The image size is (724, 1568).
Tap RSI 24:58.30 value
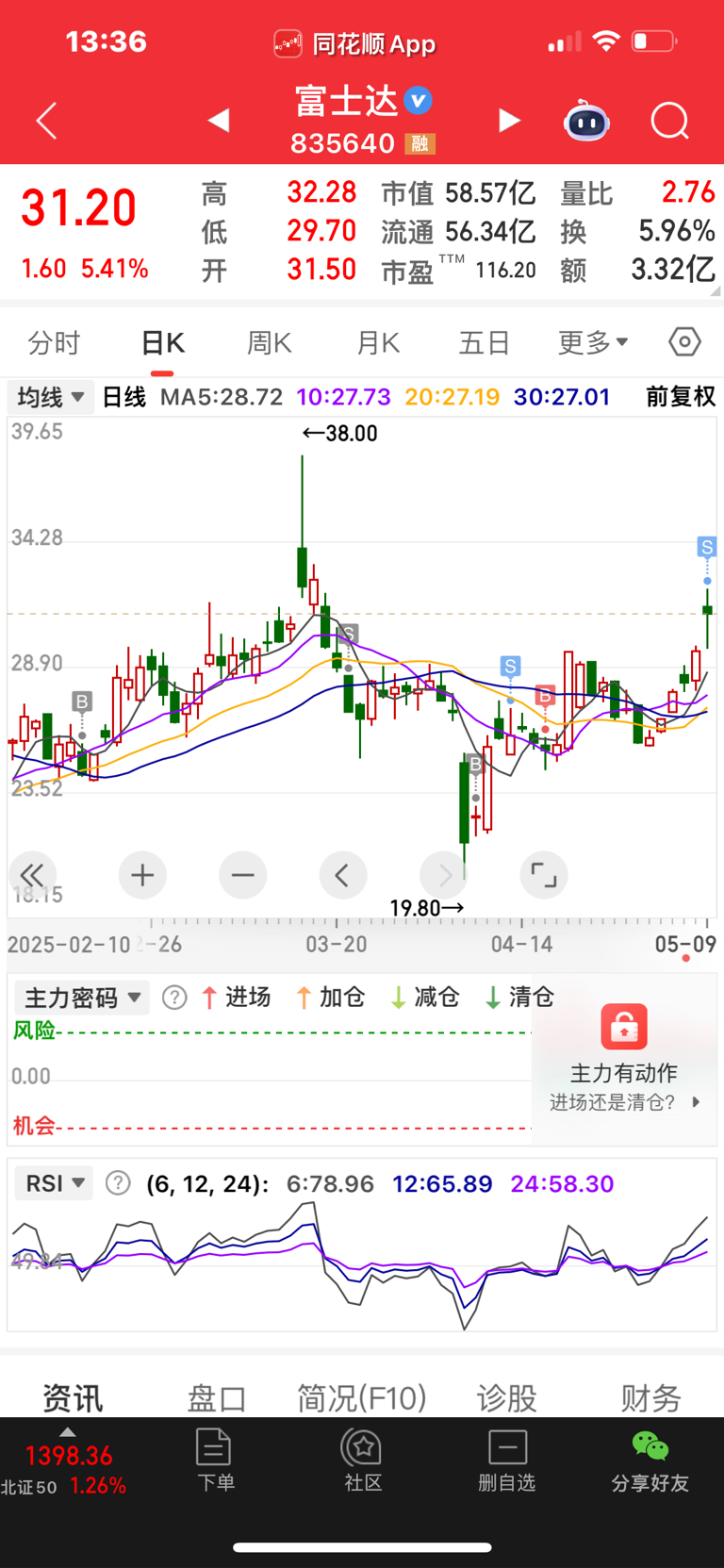[562, 1183]
